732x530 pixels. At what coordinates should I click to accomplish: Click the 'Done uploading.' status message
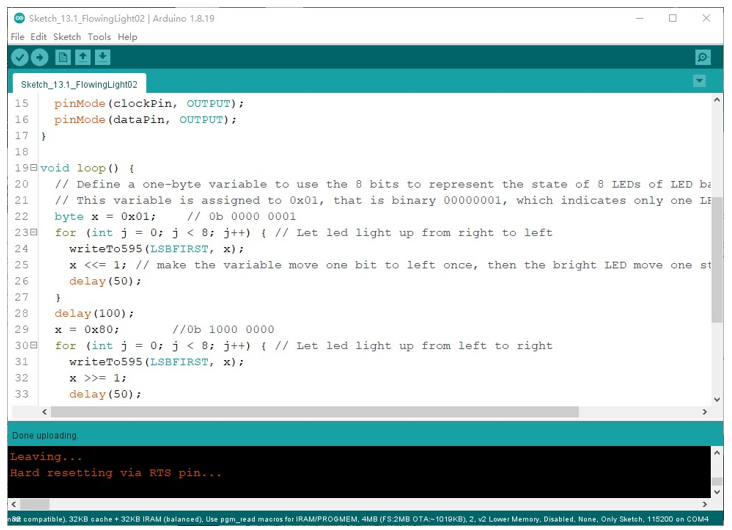pos(45,435)
